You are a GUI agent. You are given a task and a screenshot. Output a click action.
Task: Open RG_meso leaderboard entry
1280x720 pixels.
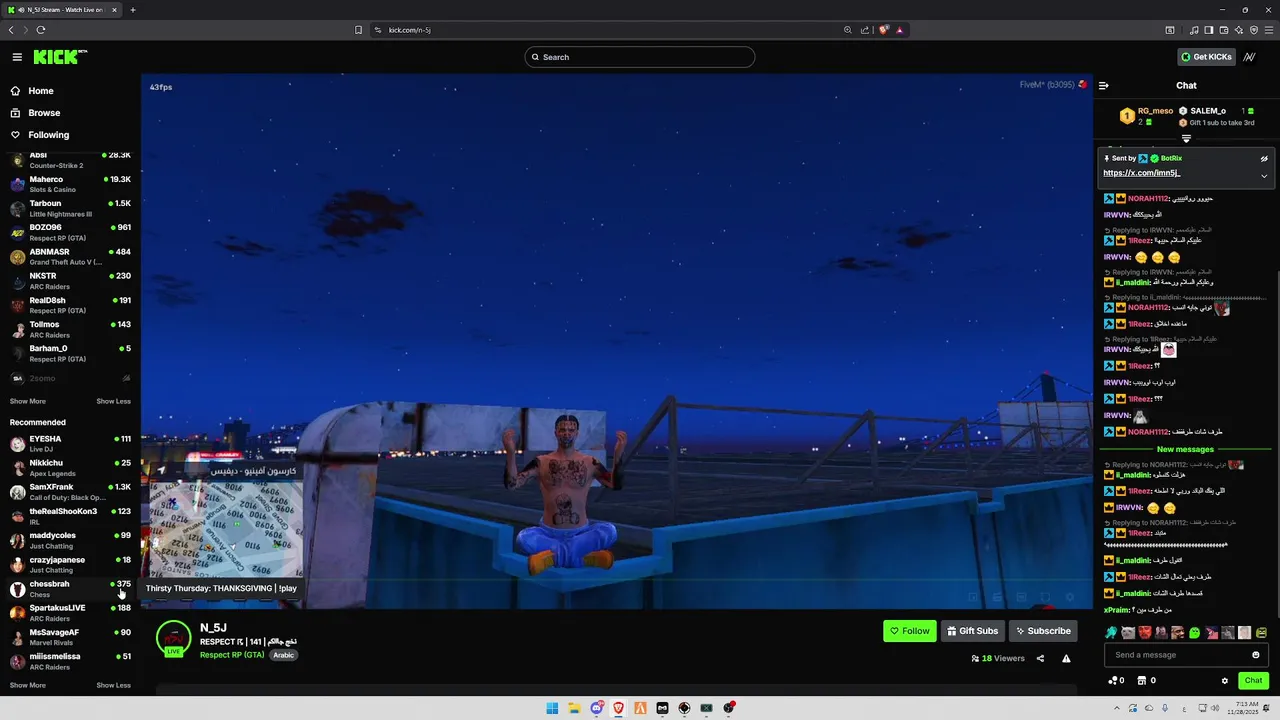click(x=1147, y=116)
